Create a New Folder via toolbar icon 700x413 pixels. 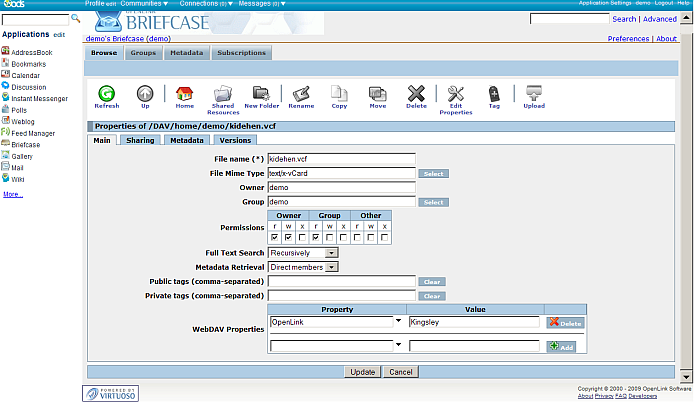(x=261, y=93)
